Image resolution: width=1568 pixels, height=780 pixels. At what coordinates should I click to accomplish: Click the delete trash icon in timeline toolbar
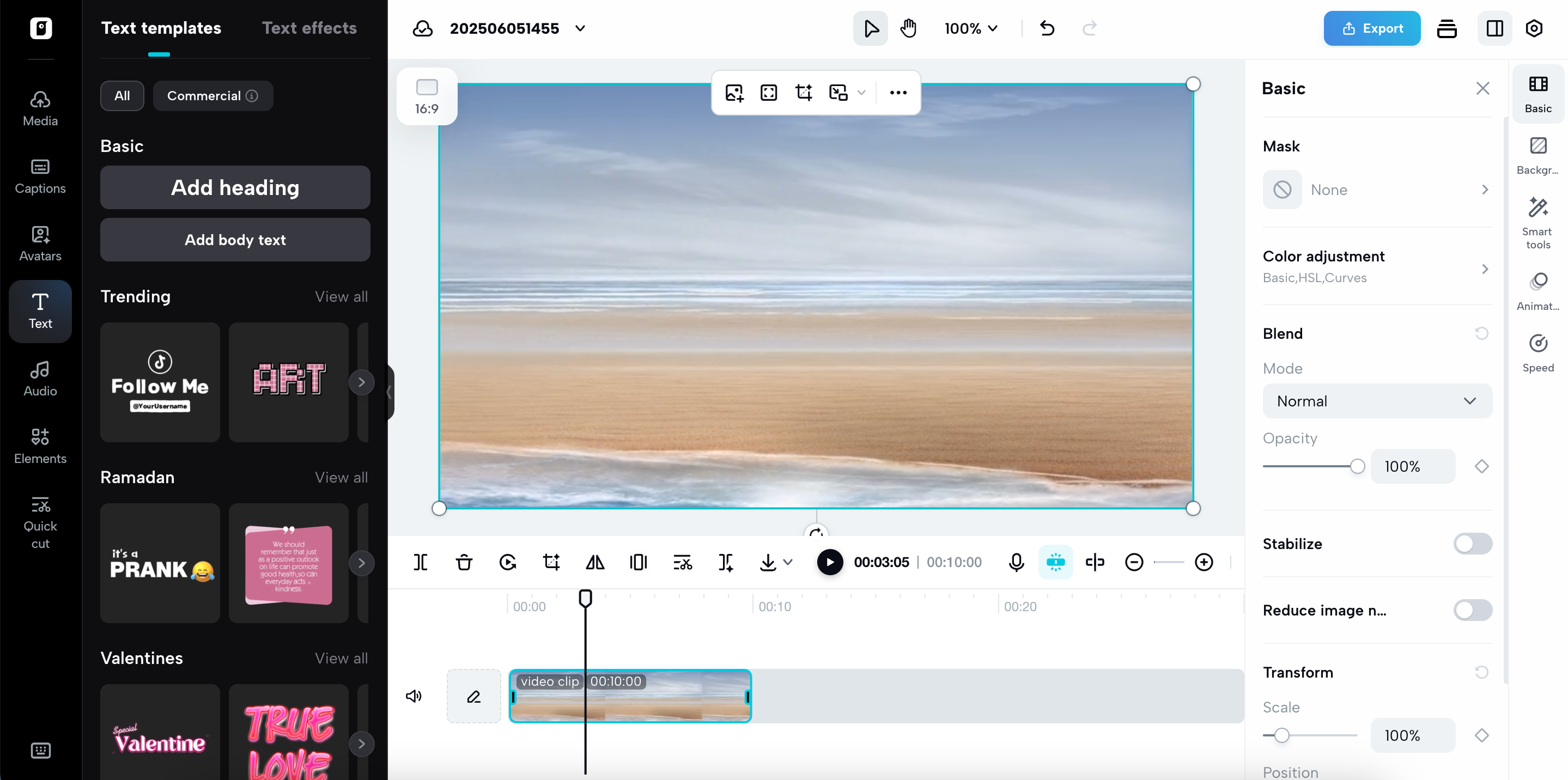tap(464, 562)
